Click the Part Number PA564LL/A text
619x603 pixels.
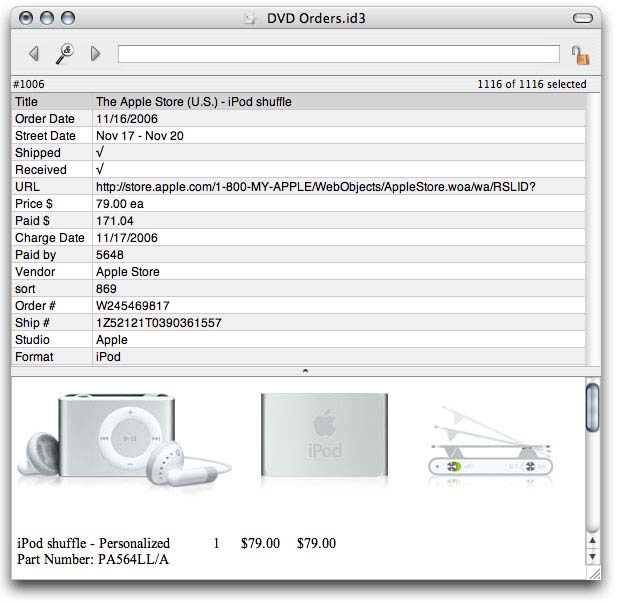[x=93, y=559]
